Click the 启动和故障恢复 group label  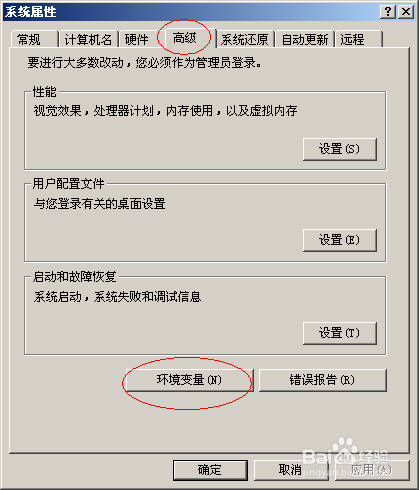coord(75,277)
